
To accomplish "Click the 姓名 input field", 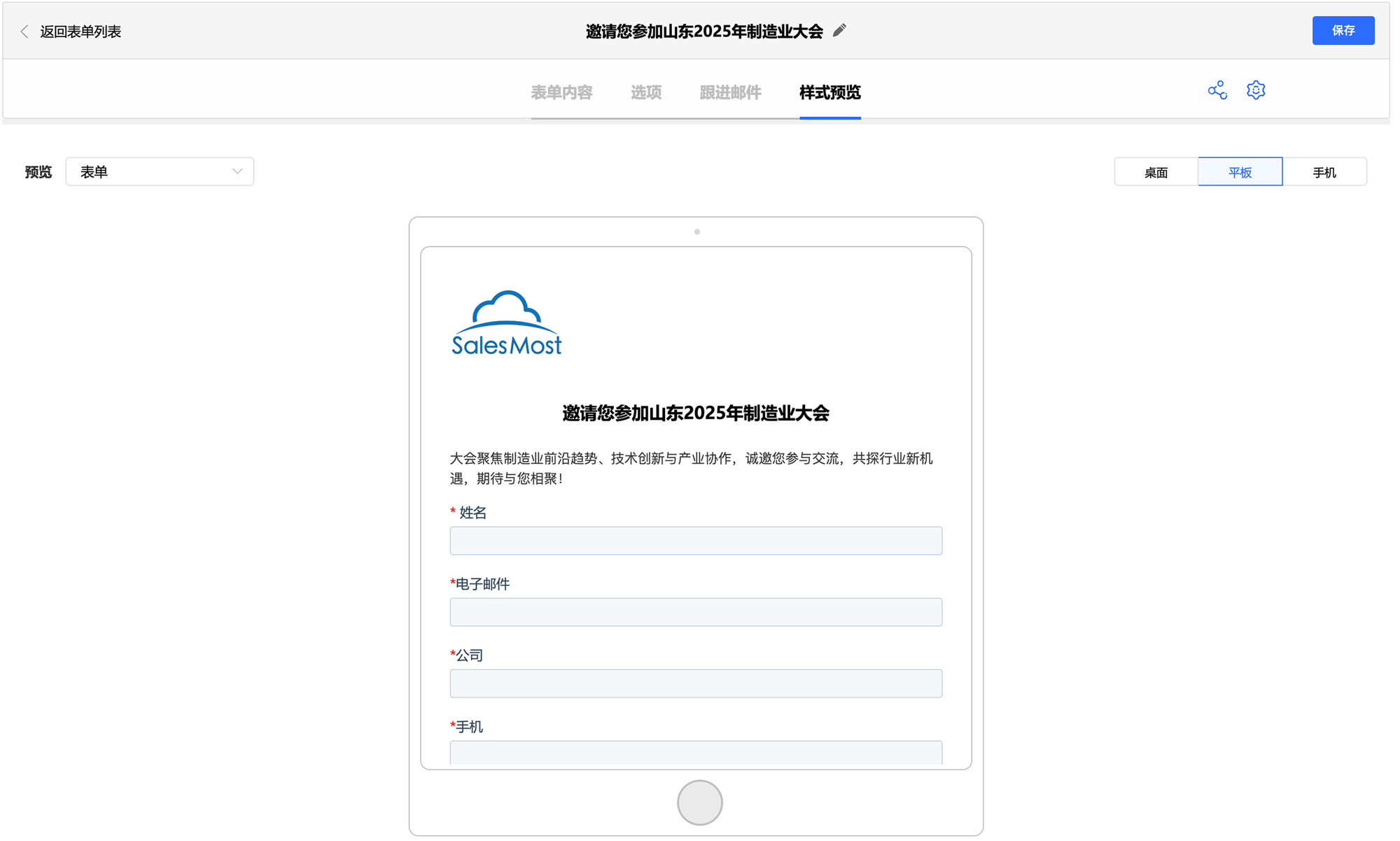I will tap(696, 541).
